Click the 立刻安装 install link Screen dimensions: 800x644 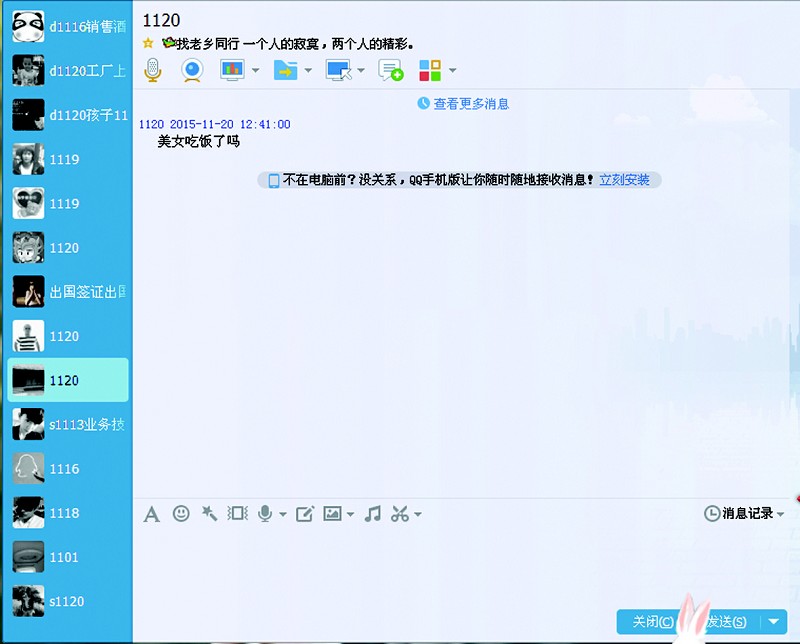(624, 180)
